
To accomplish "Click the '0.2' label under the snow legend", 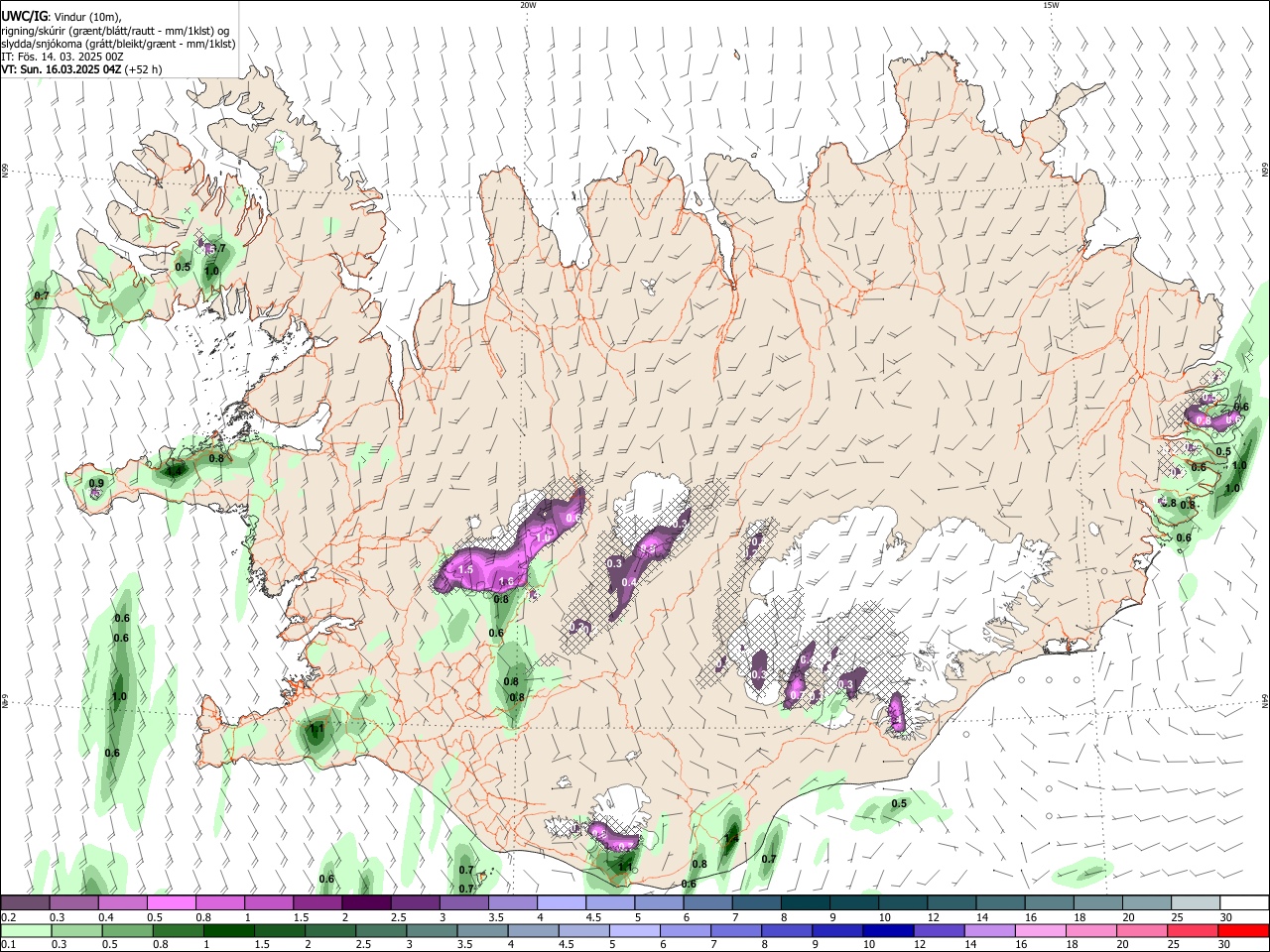I will point(7,917).
